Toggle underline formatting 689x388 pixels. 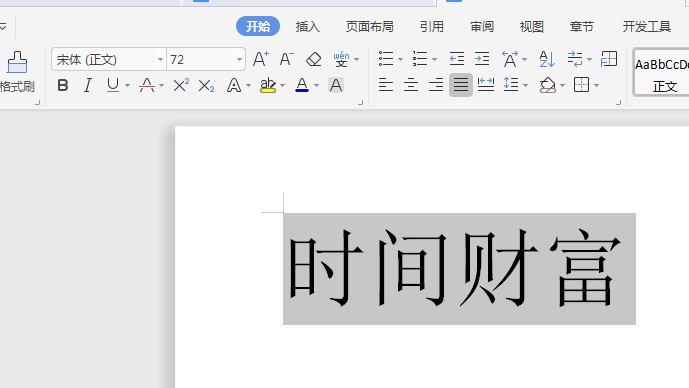(113, 85)
